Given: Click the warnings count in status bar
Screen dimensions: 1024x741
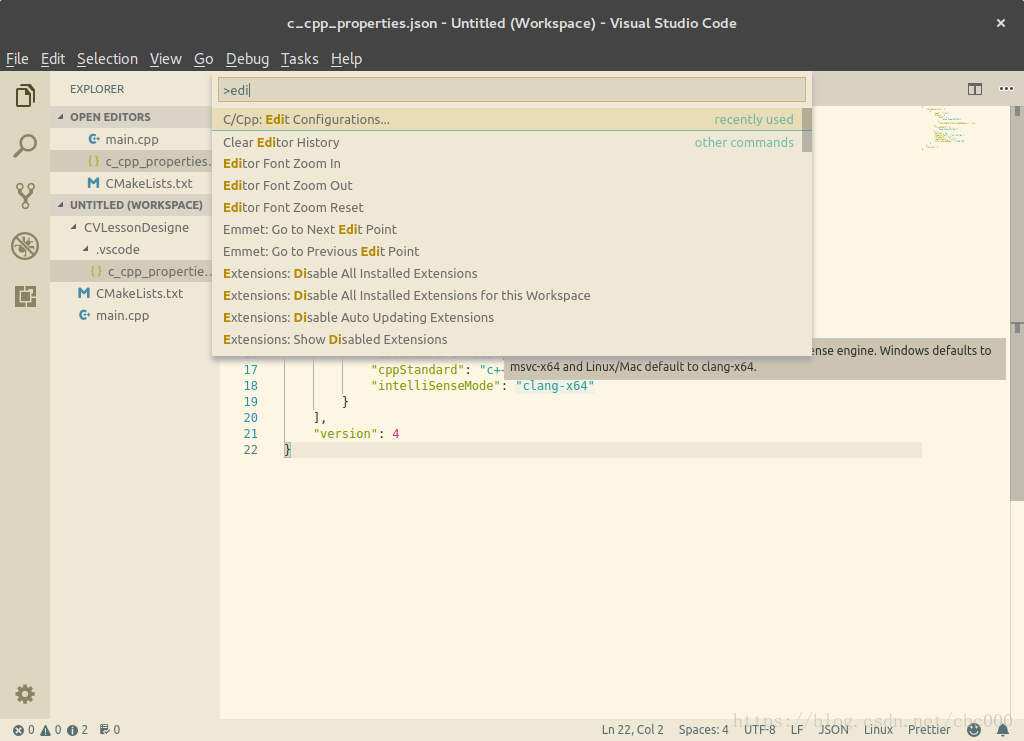Looking at the screenshot, I should [51, 730].
